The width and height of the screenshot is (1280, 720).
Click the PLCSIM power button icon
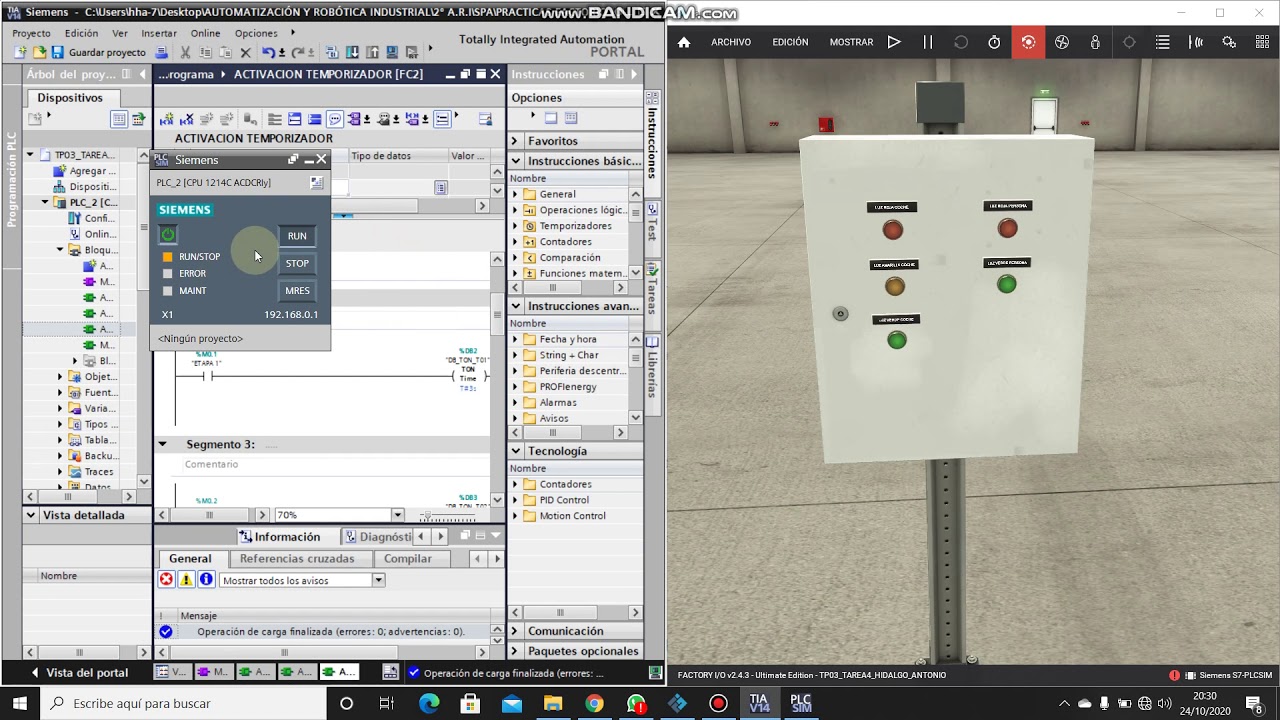click(x=168, y=235)
